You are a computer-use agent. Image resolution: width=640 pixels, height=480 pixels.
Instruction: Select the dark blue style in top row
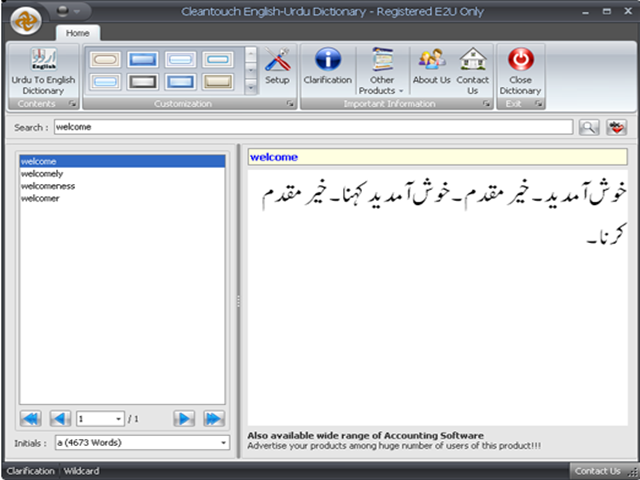click(142, 60)
